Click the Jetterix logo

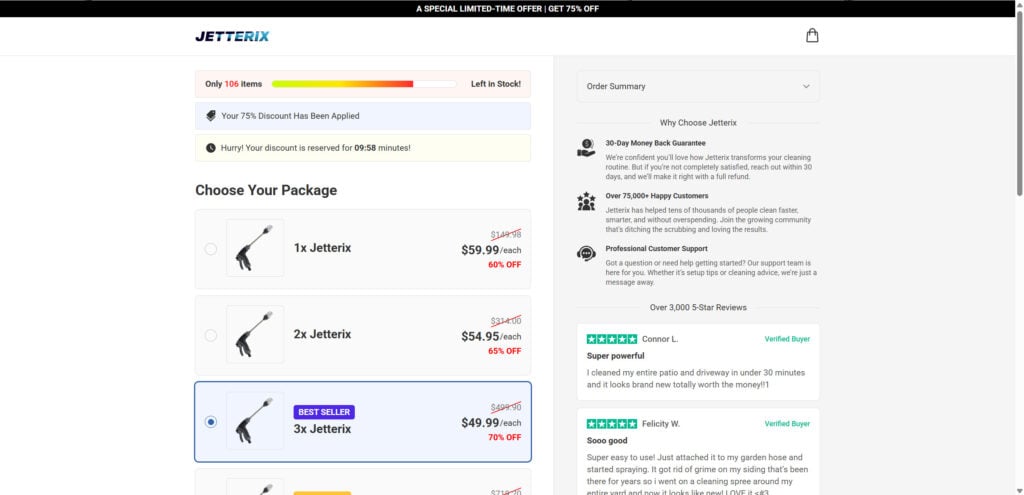coord(232,36)
